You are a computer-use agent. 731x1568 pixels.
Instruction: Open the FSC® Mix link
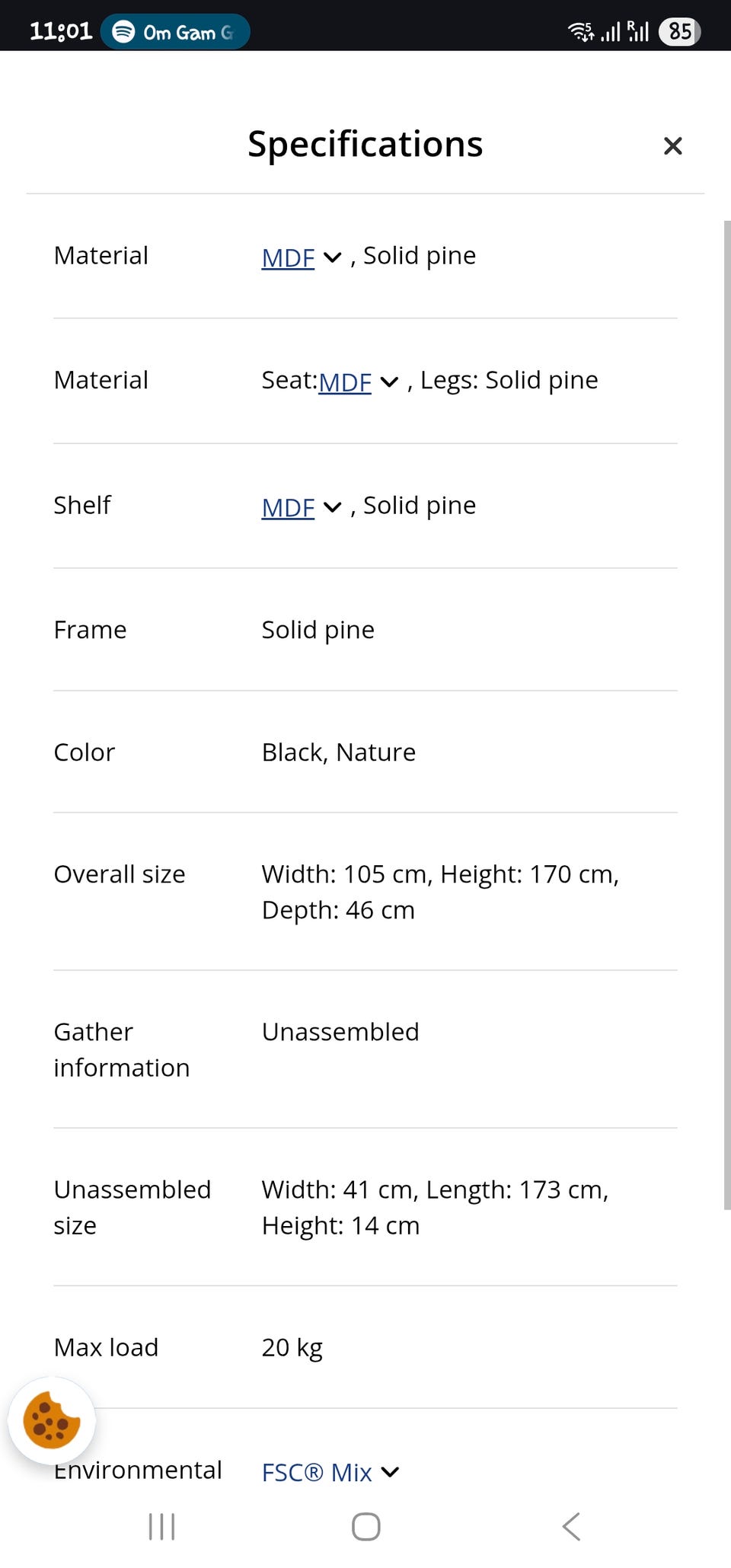click(317, 1473)
